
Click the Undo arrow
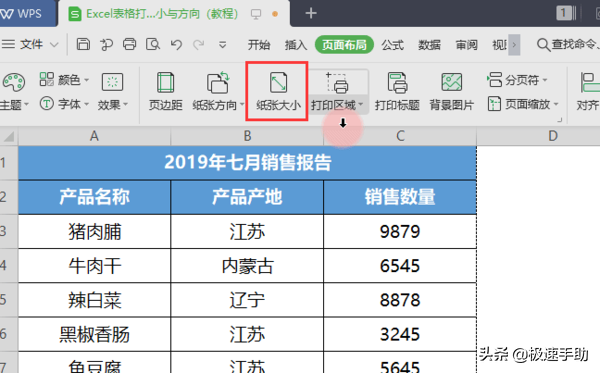click(176, 45)
